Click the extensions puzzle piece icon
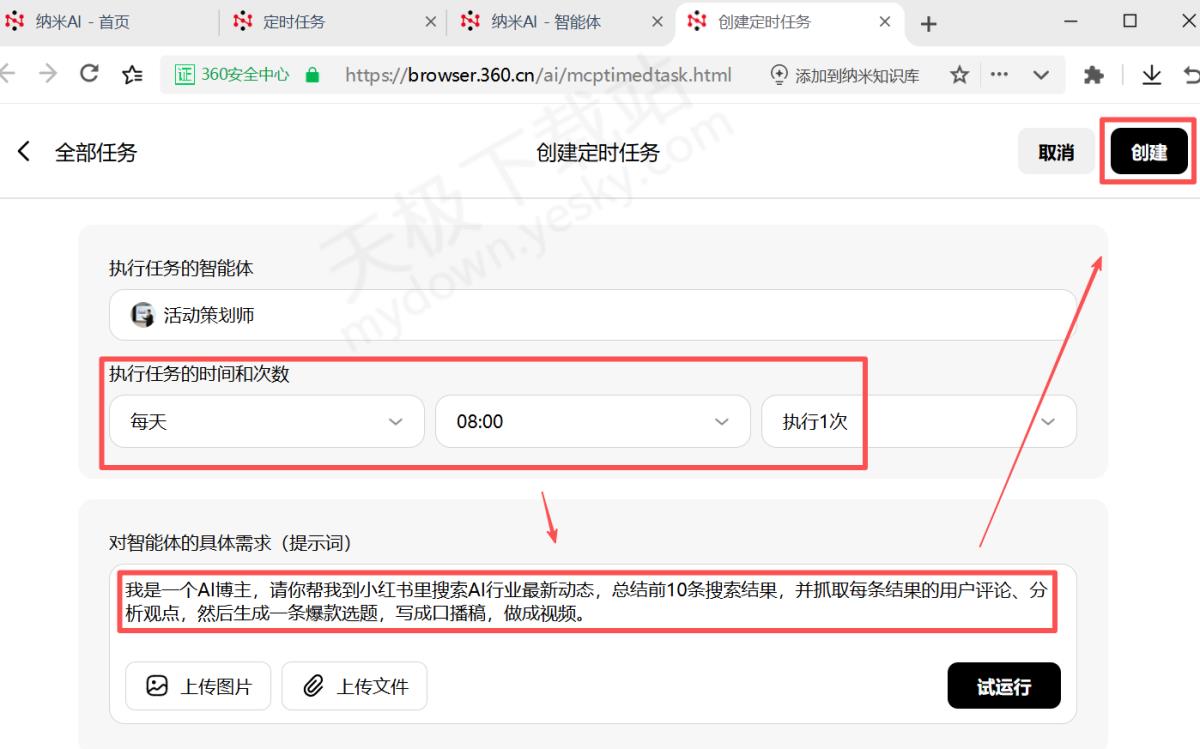 tap(1094, 75)
